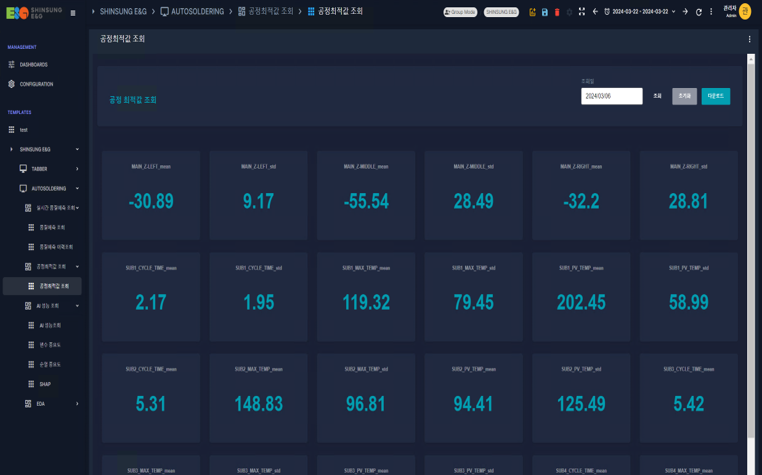Expand the EDA sidebar group
Screen dimensions: 762x475
[x=77, y=404]
